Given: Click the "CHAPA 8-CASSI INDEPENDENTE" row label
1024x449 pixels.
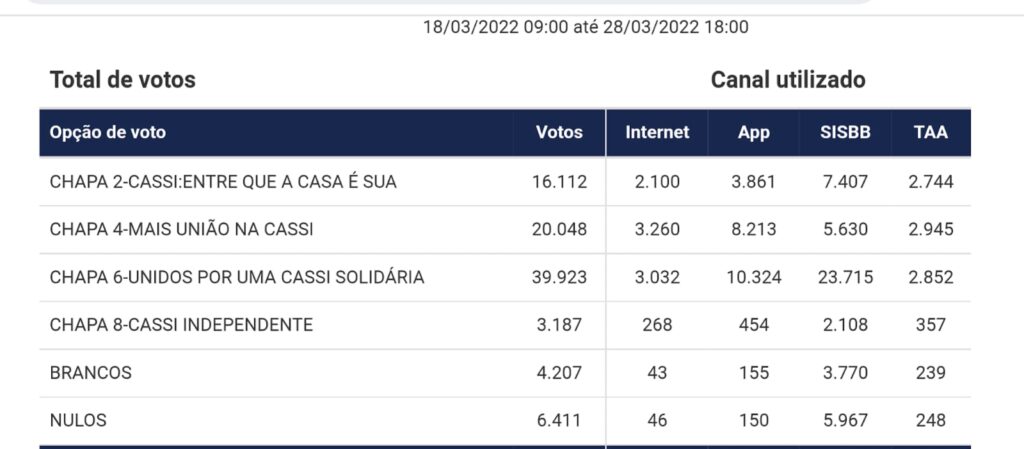Looking at the screenshot, I should point(181,325).
